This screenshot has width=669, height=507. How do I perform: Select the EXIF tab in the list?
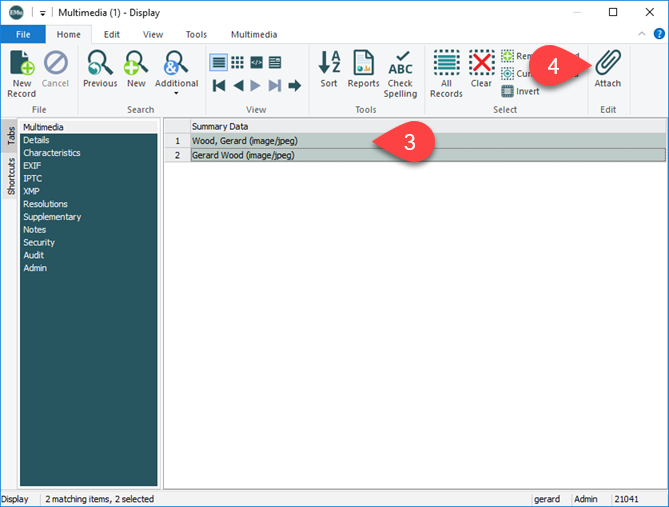[x=32, y=166]
